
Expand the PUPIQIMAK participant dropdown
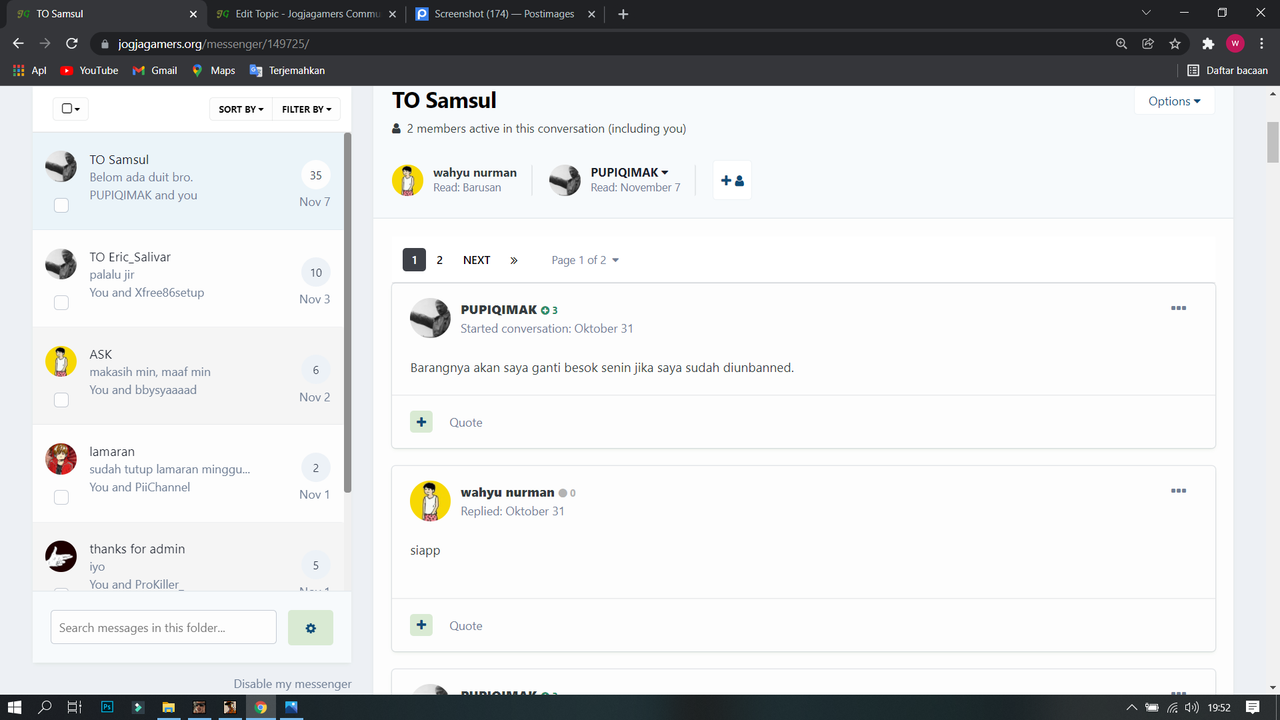coord(630,172)
